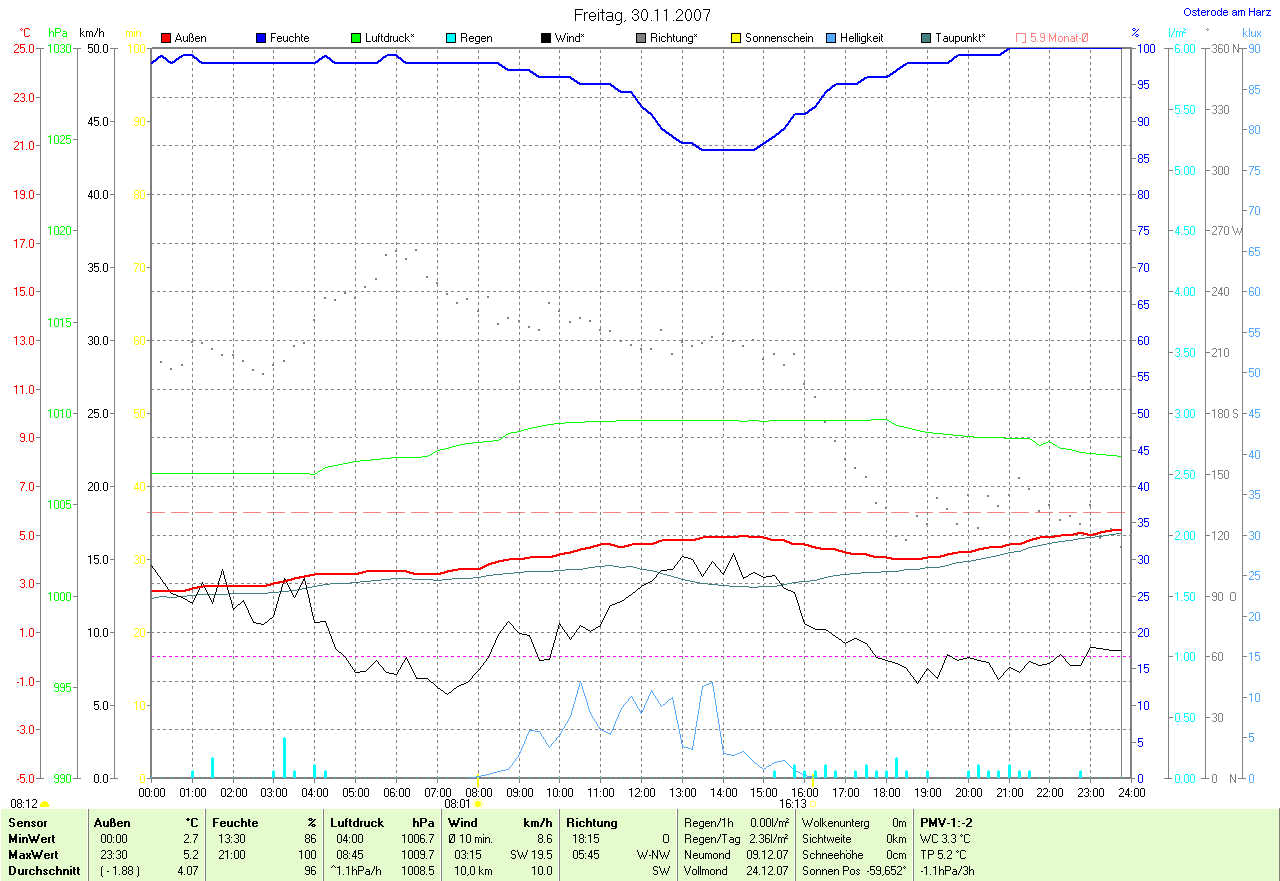
Task: Click the yellow Sonnenschein legend square
Action: pyautogui.click(x=736, y=38)
